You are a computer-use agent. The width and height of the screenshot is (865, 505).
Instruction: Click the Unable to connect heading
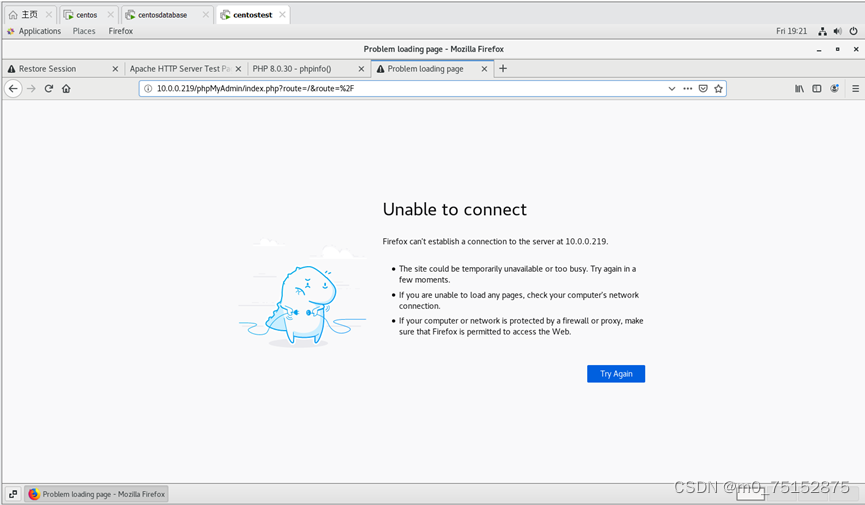455,210
